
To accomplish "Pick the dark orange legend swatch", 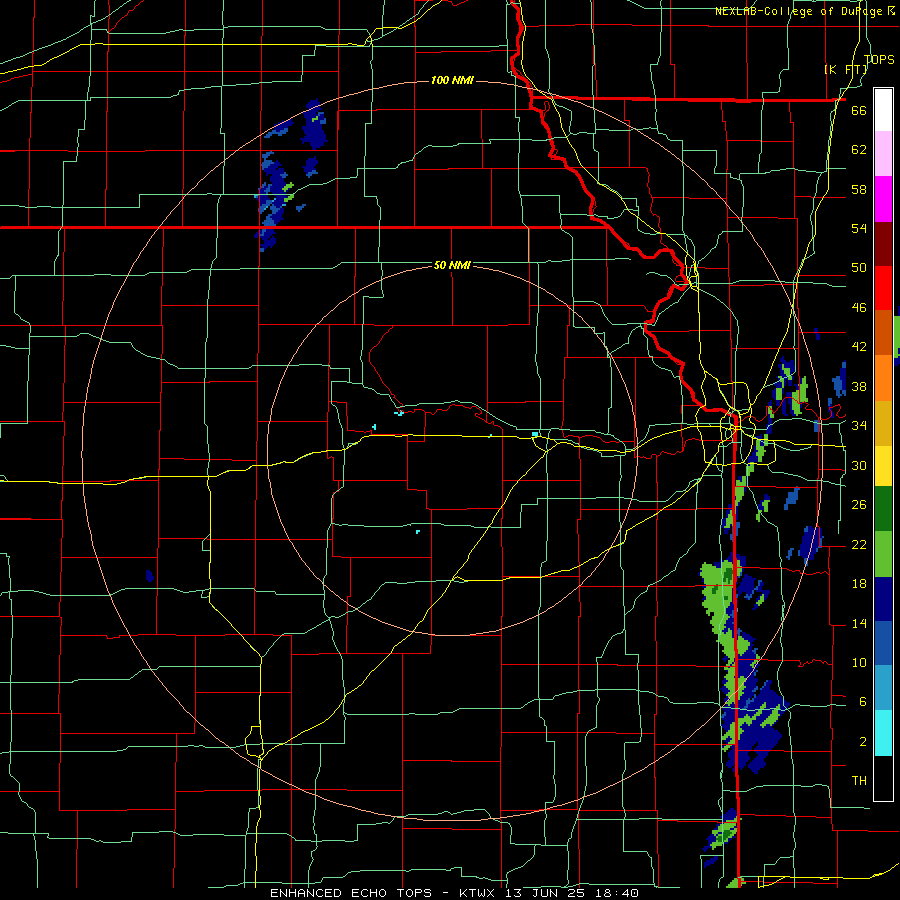I will (883, 332).
